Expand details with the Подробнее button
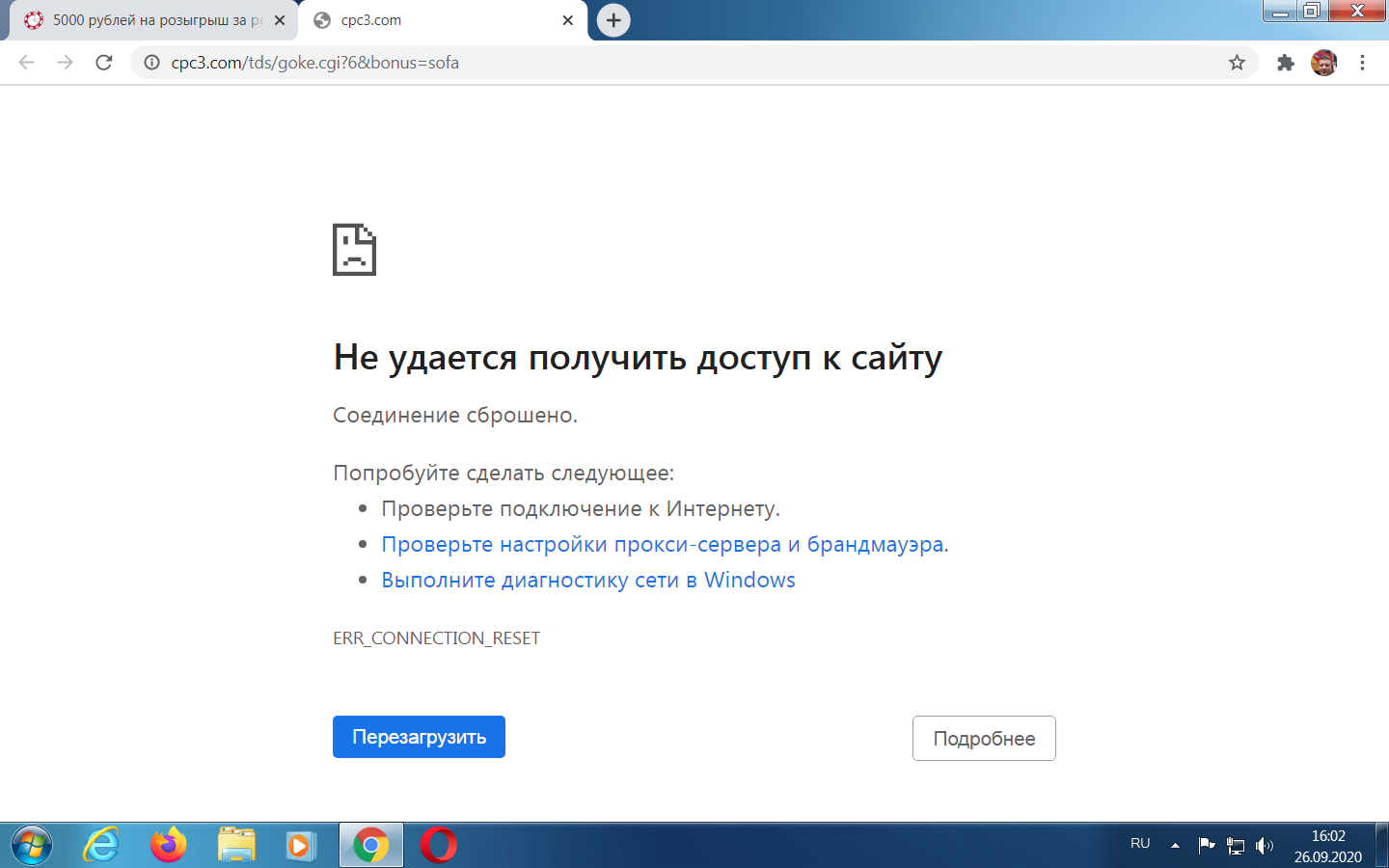 click(984, 739)
